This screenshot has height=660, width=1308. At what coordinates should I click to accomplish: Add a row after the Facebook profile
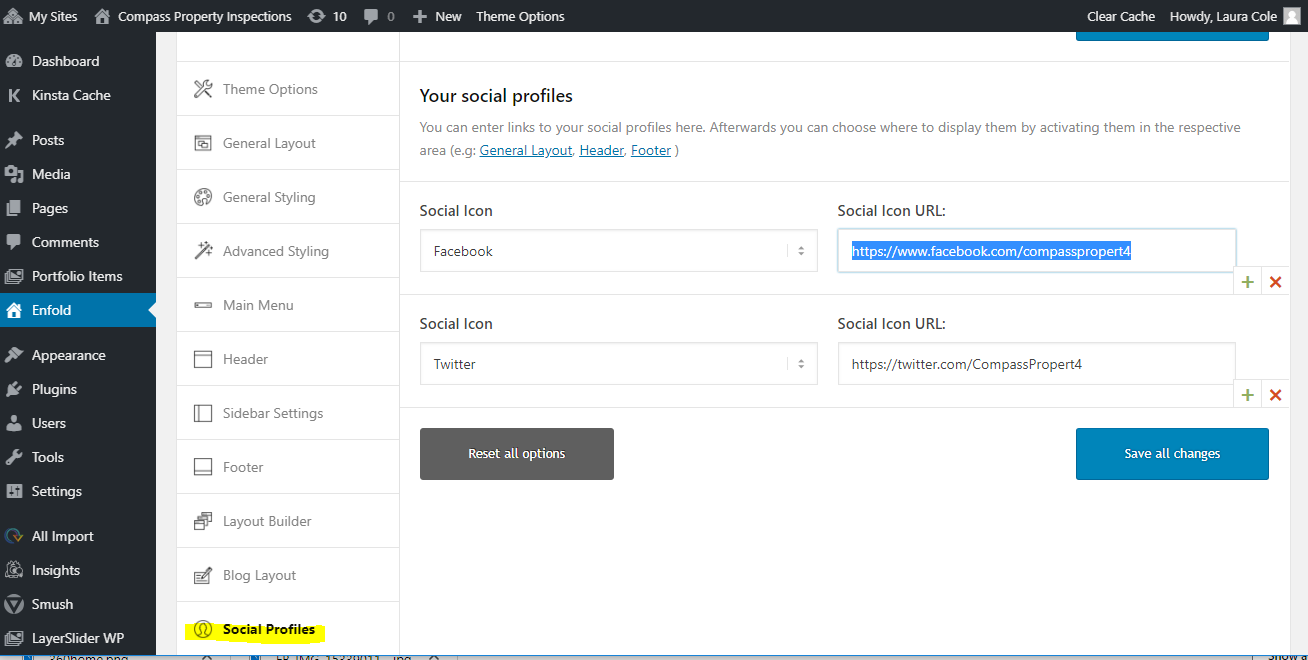tap(1247, 283)
